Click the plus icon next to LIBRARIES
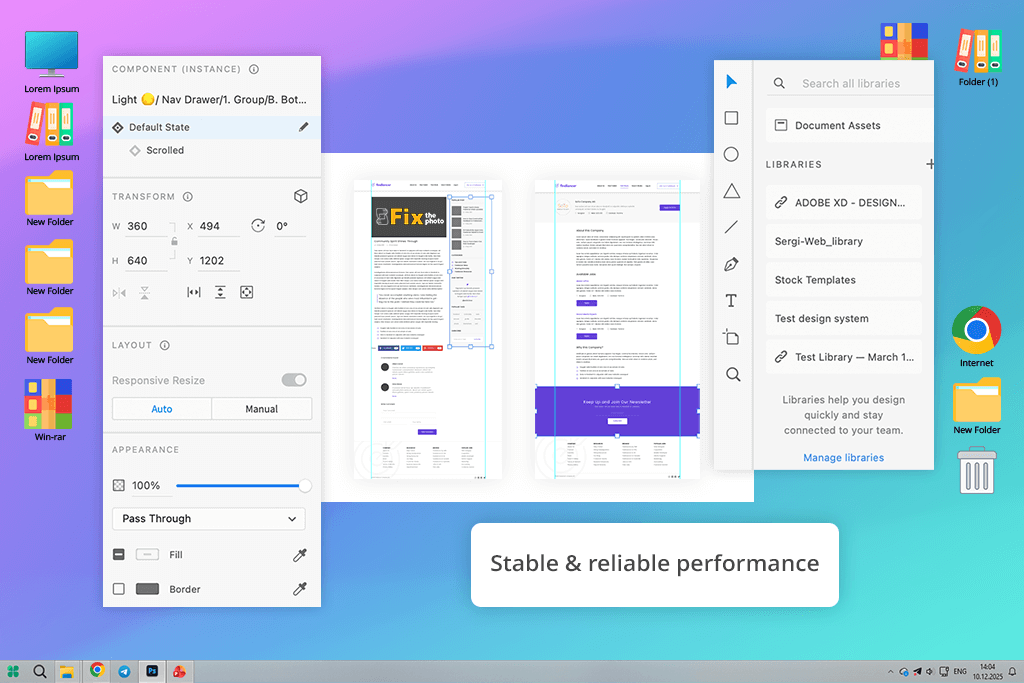This screenshot has height=683, width=1024. pos(930,164)
